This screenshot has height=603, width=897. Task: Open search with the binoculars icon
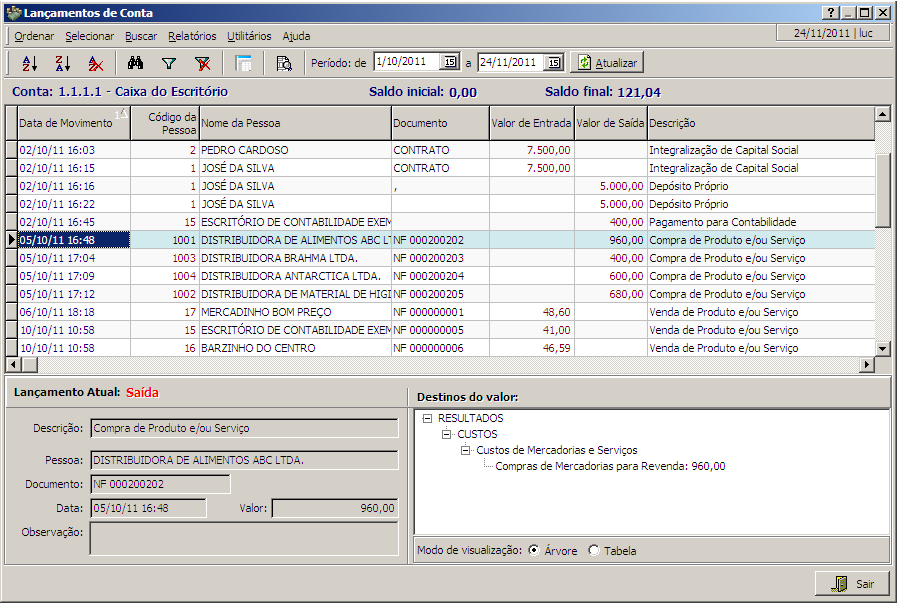pyautogui.click(x=136, y=63)
